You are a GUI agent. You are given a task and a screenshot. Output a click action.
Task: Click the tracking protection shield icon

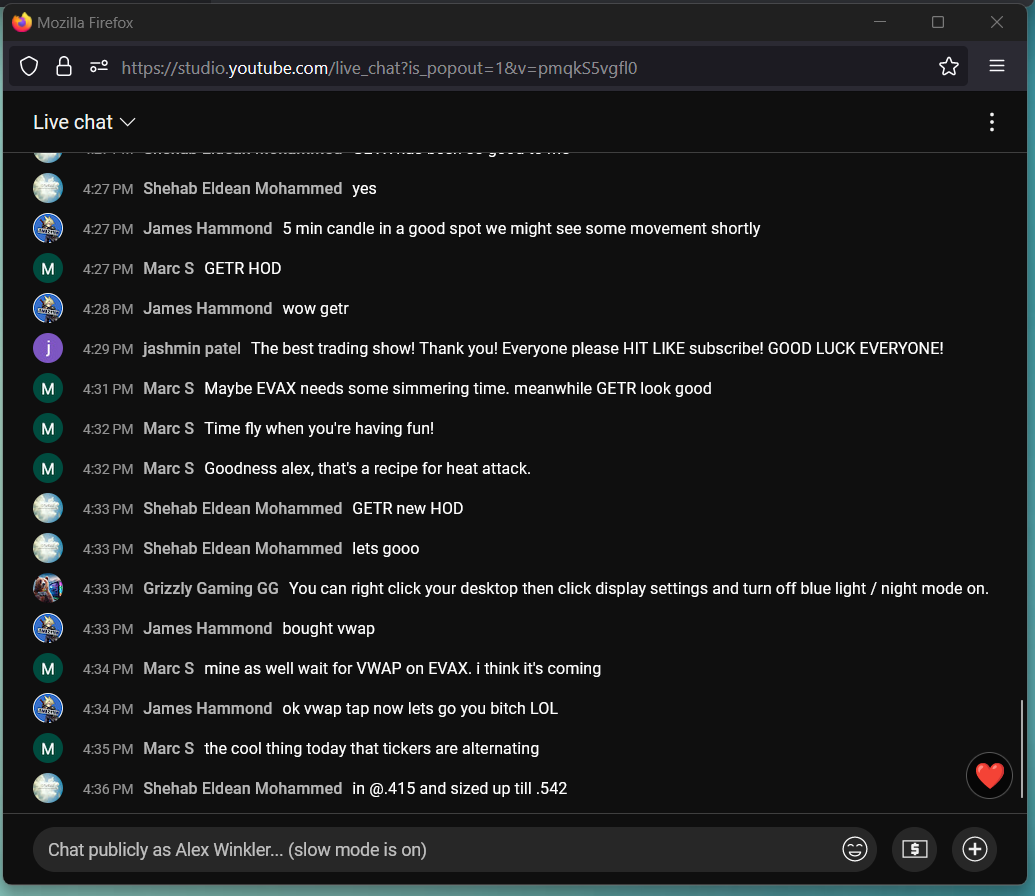(29, 67)
